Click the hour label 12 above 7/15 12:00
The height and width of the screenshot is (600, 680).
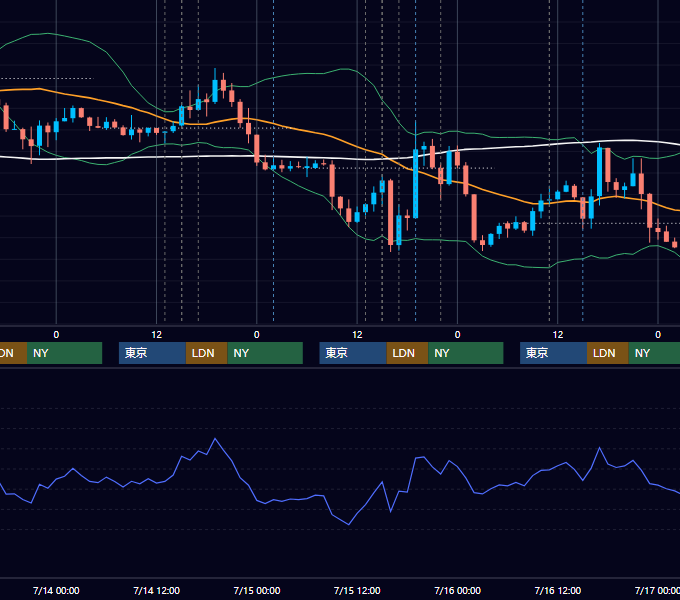[x=357, y=335]
